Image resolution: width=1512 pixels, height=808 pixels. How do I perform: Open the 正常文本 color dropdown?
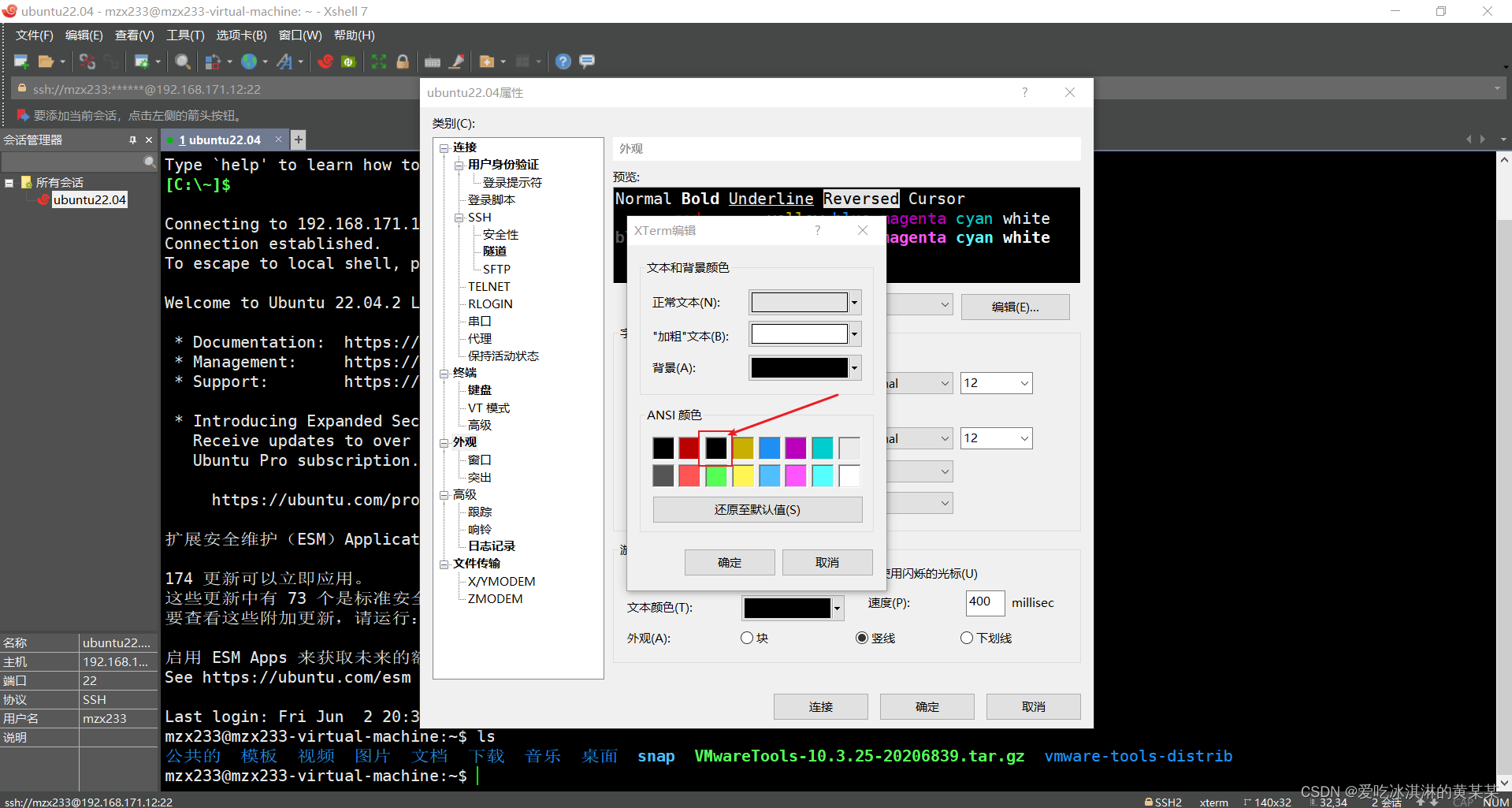tap(853, 302)
